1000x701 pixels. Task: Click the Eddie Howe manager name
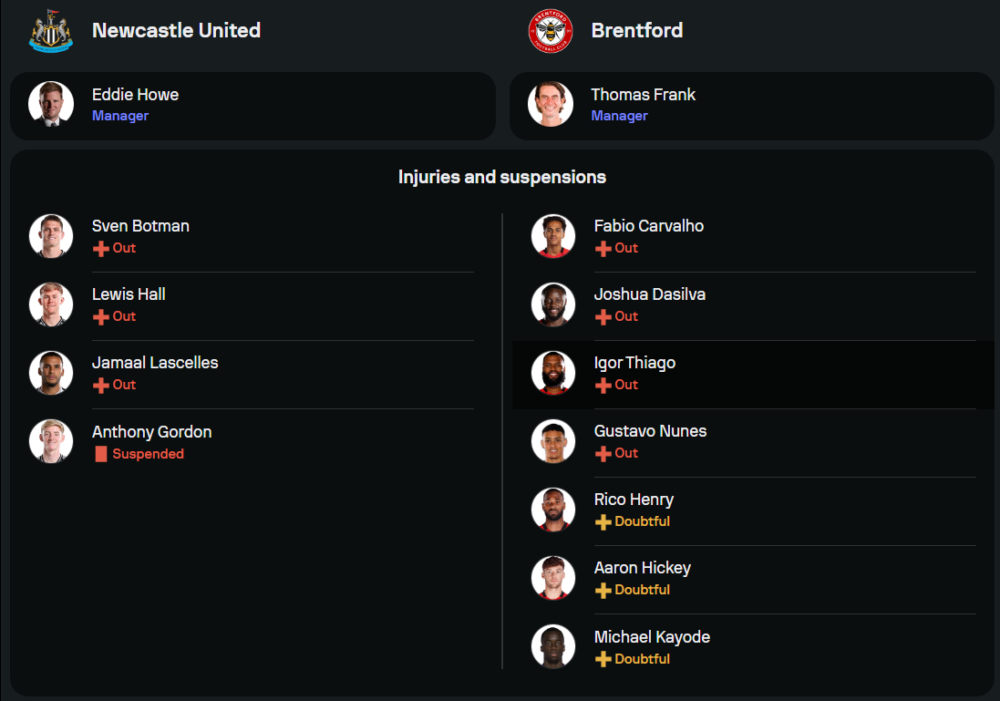(x=135, y=95)
